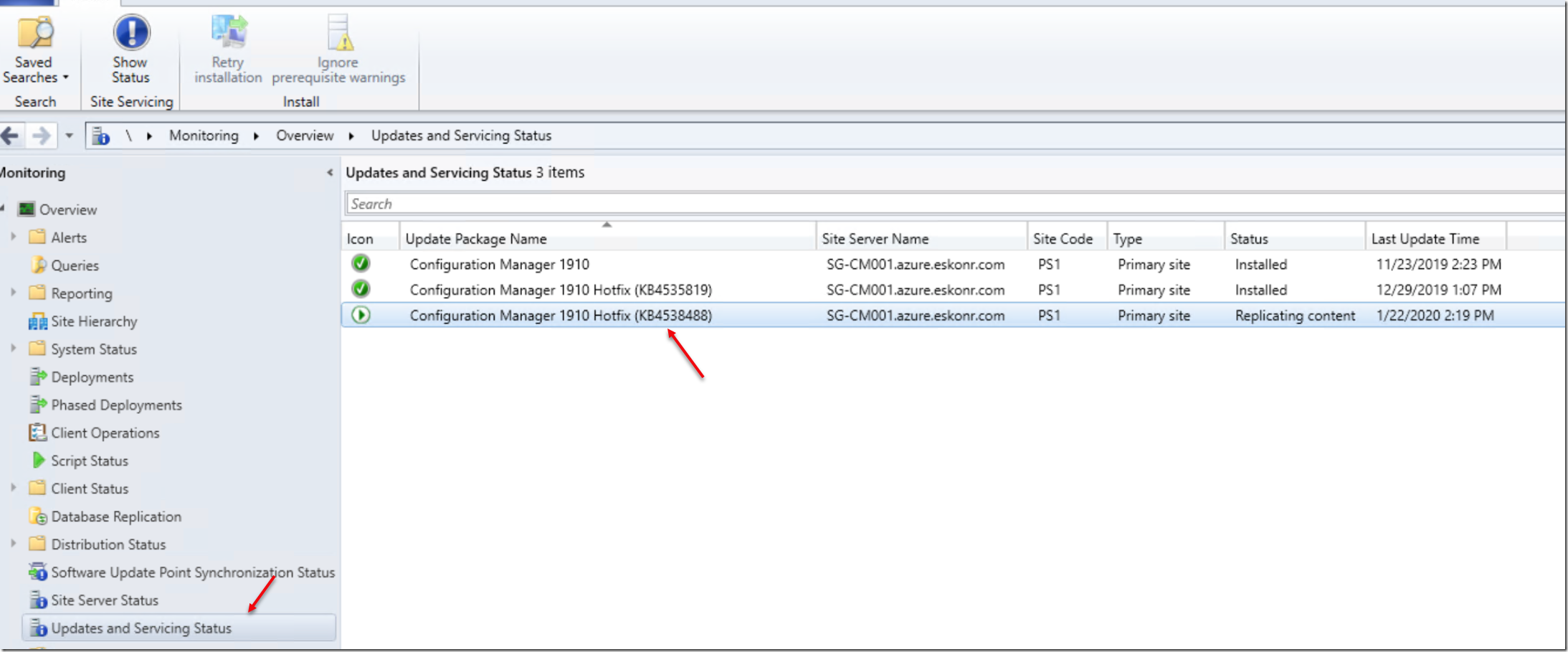Click the replicating content status icon for KB4538488
Image resolution: width=1568 pixels, height=652 pixels.
[361, 315]
